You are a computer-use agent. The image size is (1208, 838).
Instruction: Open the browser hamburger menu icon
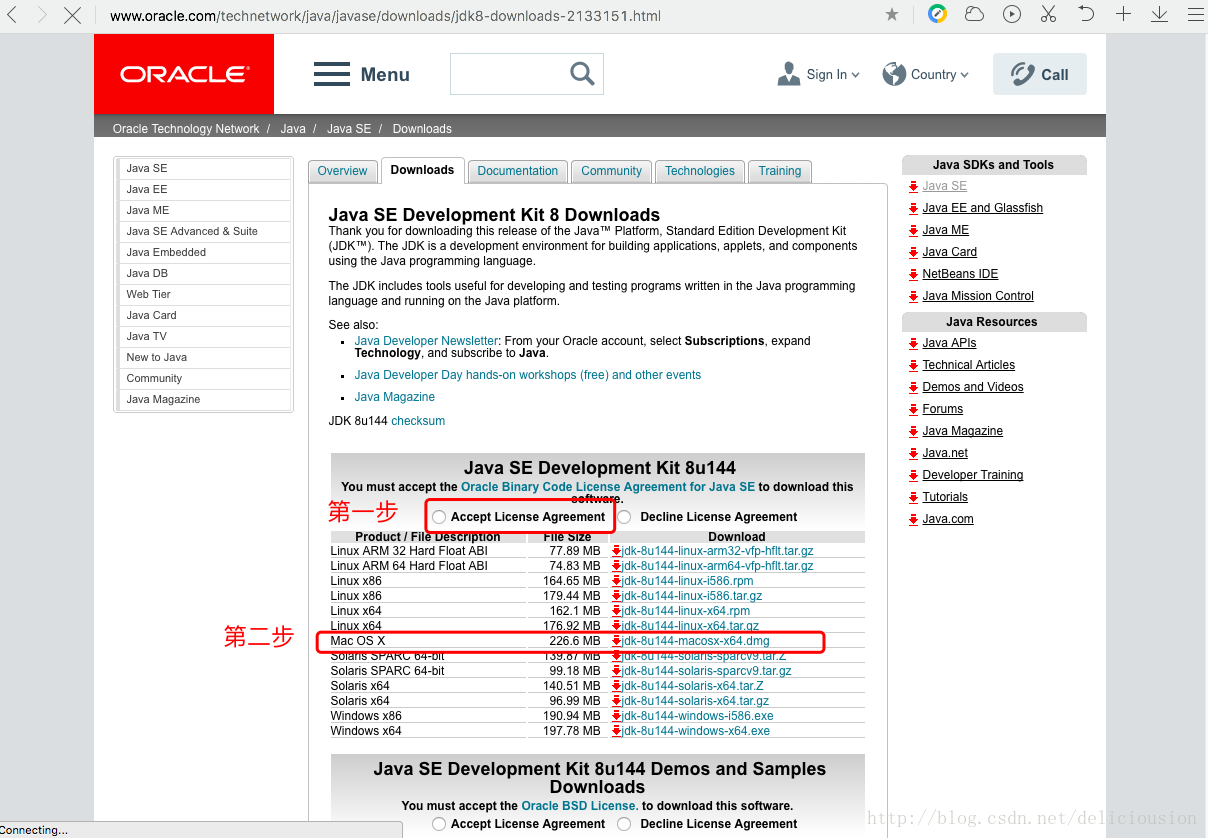pyautogui.click(x=1196, y=14)
